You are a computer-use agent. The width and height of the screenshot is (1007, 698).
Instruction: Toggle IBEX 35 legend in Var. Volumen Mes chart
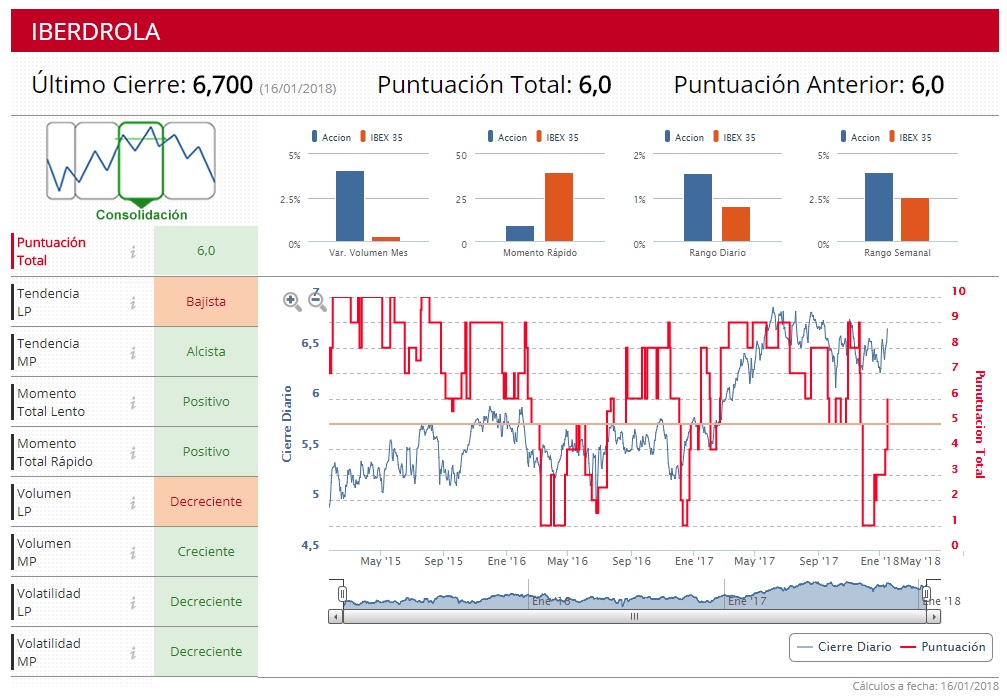[x=381, y=137]
